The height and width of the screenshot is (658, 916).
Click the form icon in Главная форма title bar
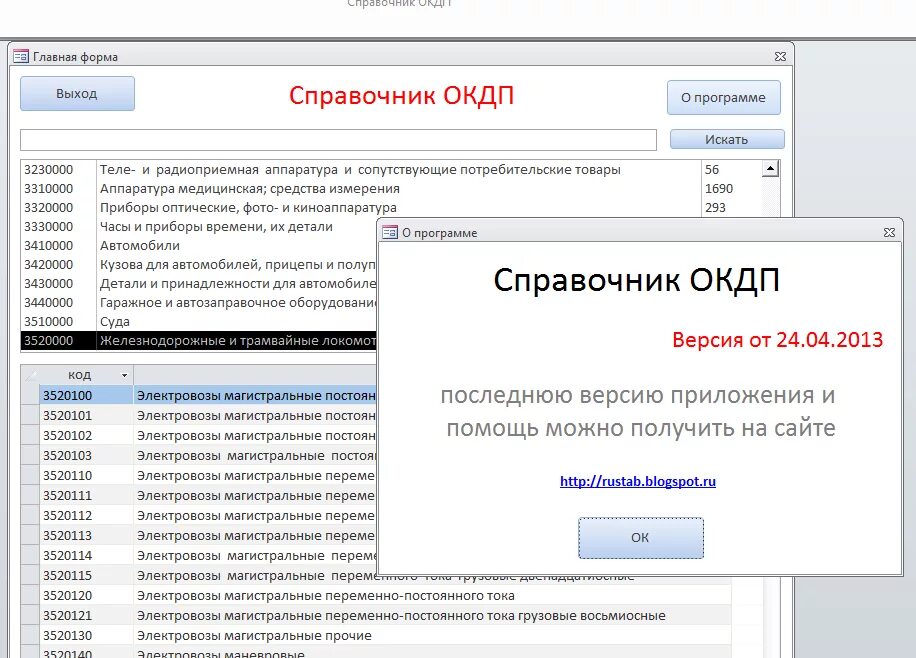(x=20, y=57)
